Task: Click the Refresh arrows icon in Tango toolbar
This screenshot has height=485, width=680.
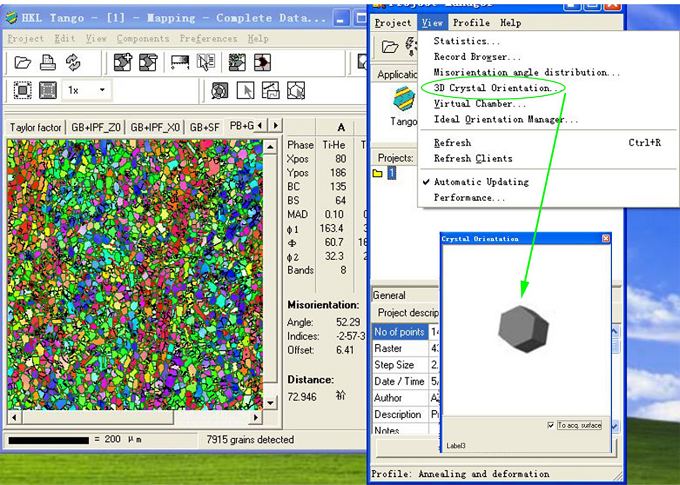Action: tap(73, 63)
